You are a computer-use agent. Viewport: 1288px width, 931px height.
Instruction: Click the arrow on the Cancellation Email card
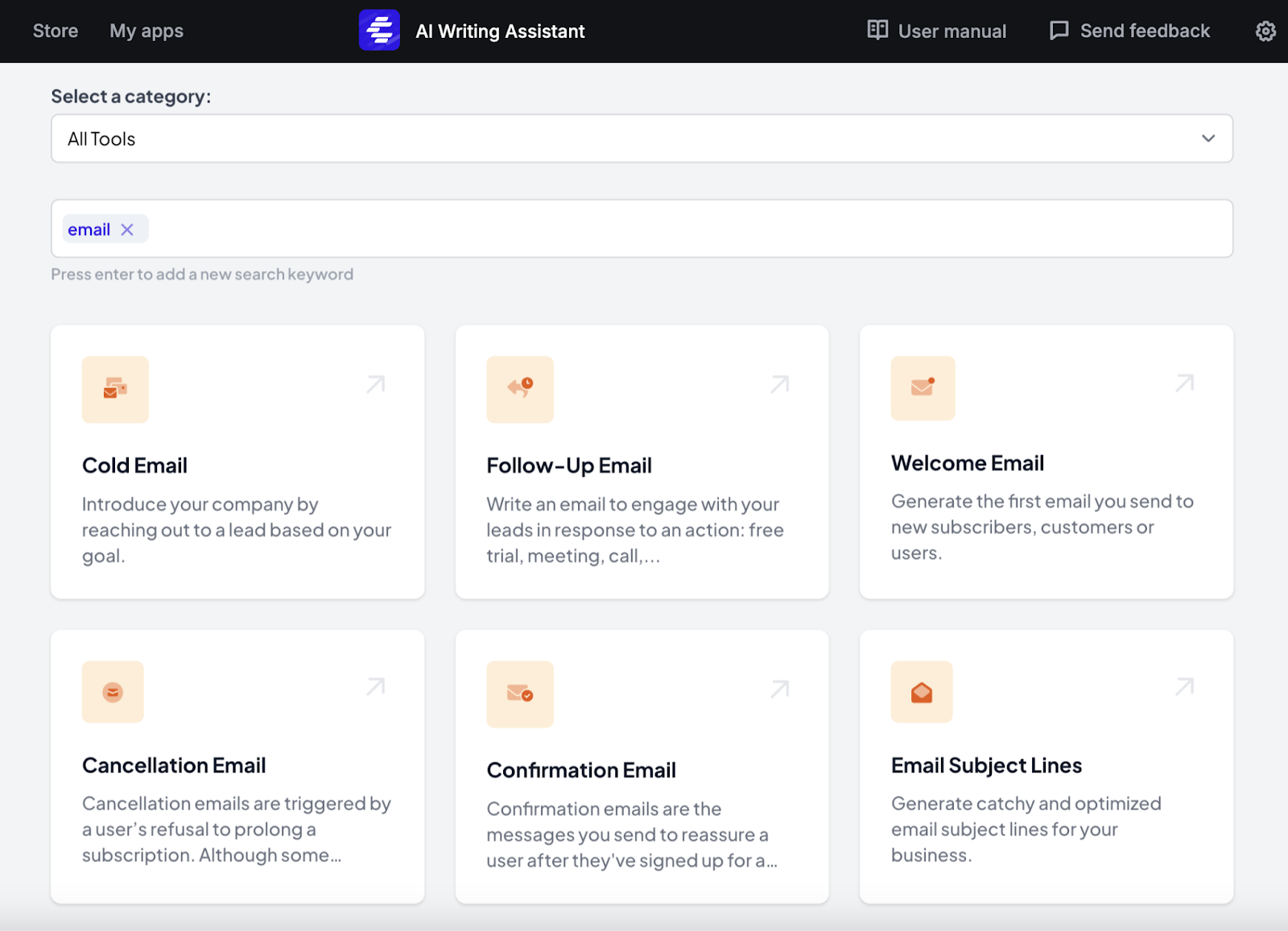[376, 686]
